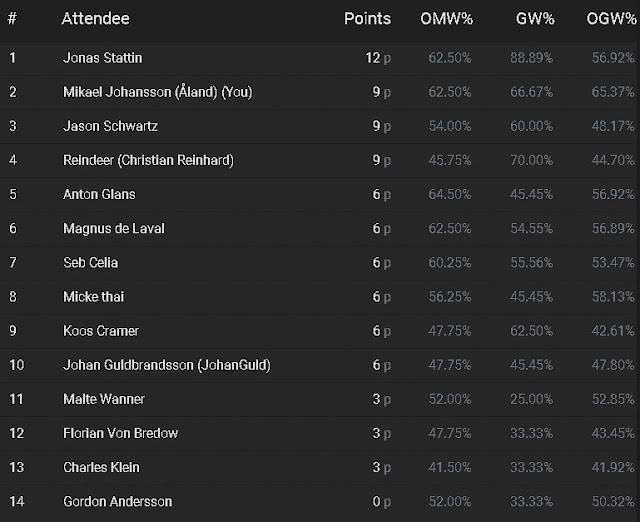Click on Seb Celia's name
Viewport: 640px width, 522px height.
91,262
